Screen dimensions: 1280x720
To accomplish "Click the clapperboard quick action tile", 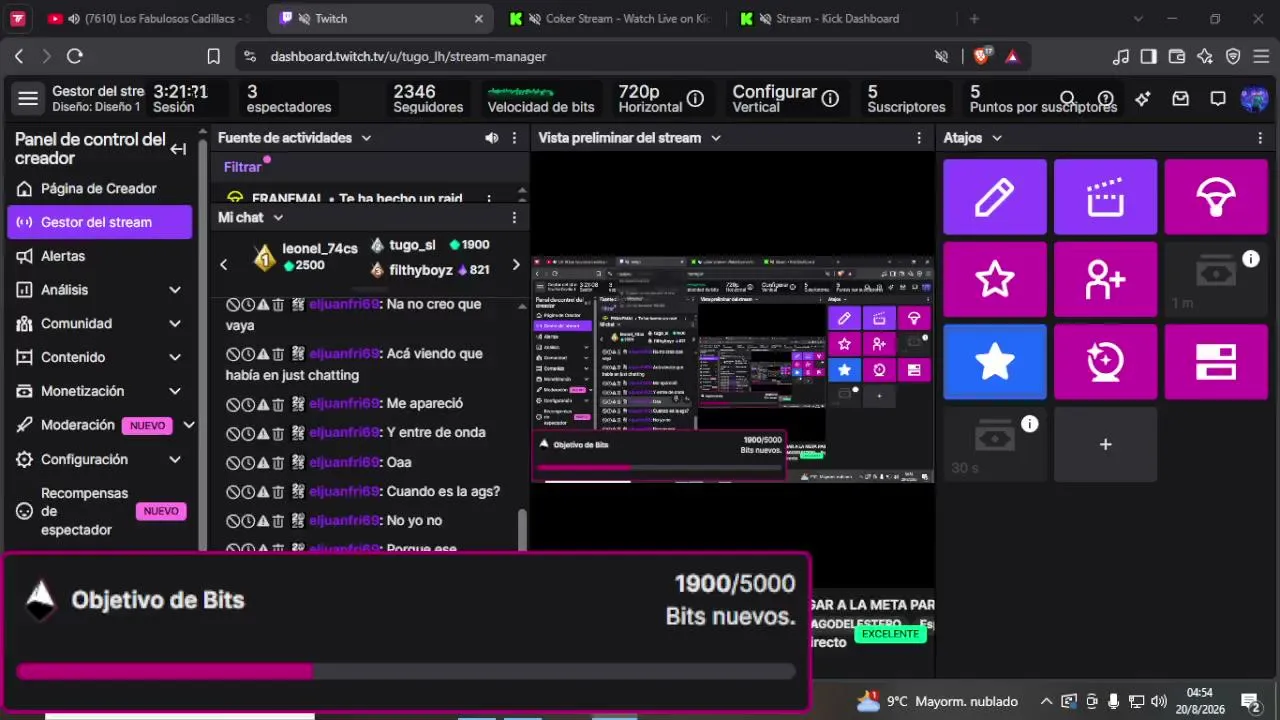I will [x=1105, y=197].
